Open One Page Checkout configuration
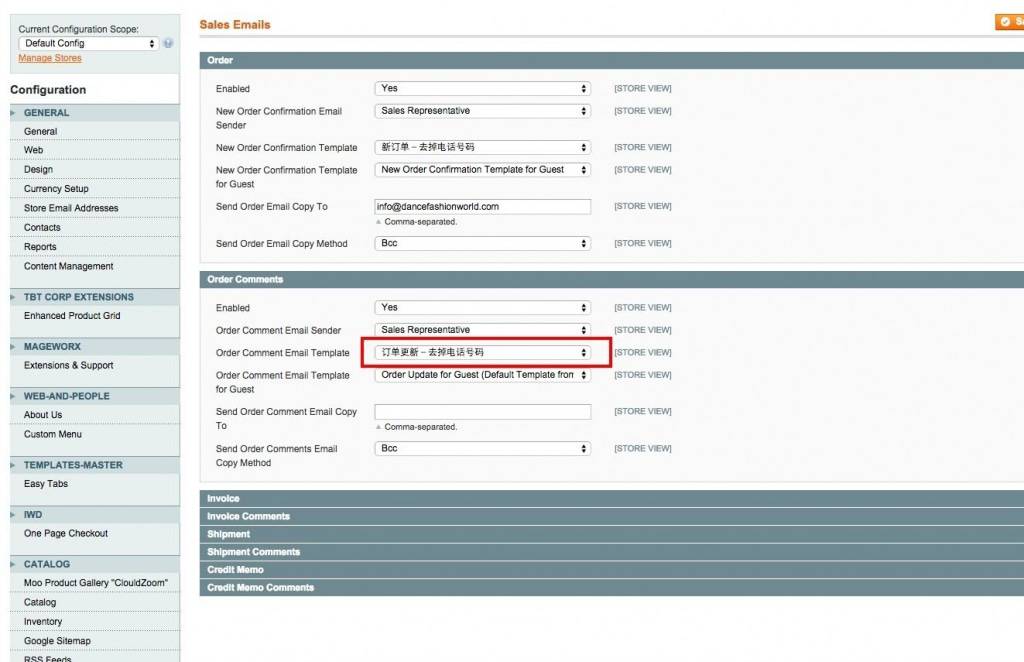Image resolution: width=1024 pixels, height=662 pixels. point(66,534)
